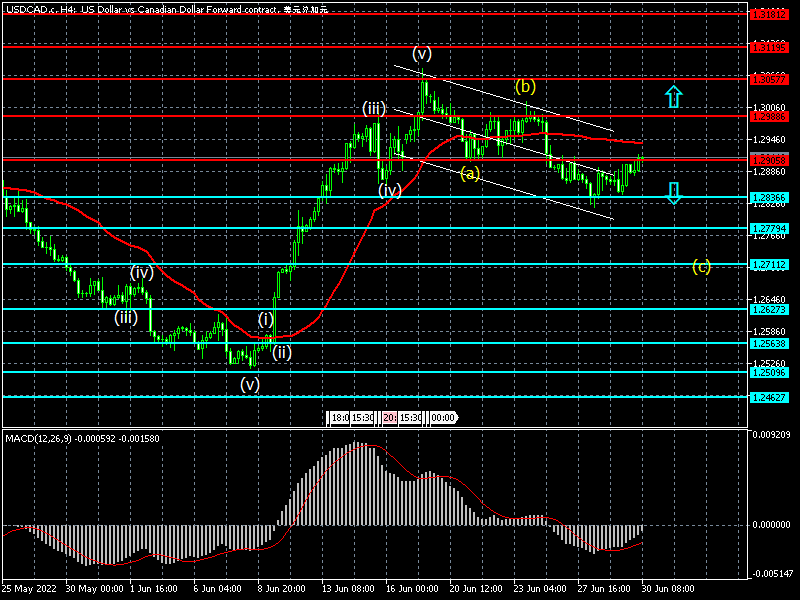Screen dimensions: 800x600
Task: Click the 1.26460 price axis value
Action: (769, 299)
